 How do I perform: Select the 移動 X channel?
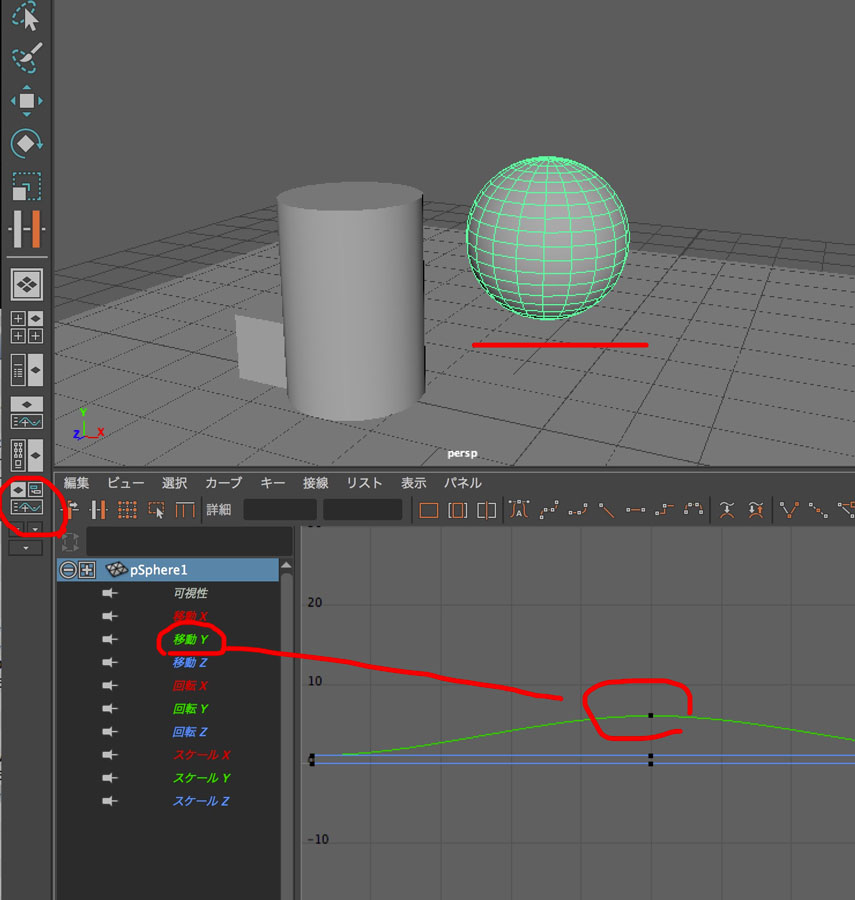click(x=191, y=616)
